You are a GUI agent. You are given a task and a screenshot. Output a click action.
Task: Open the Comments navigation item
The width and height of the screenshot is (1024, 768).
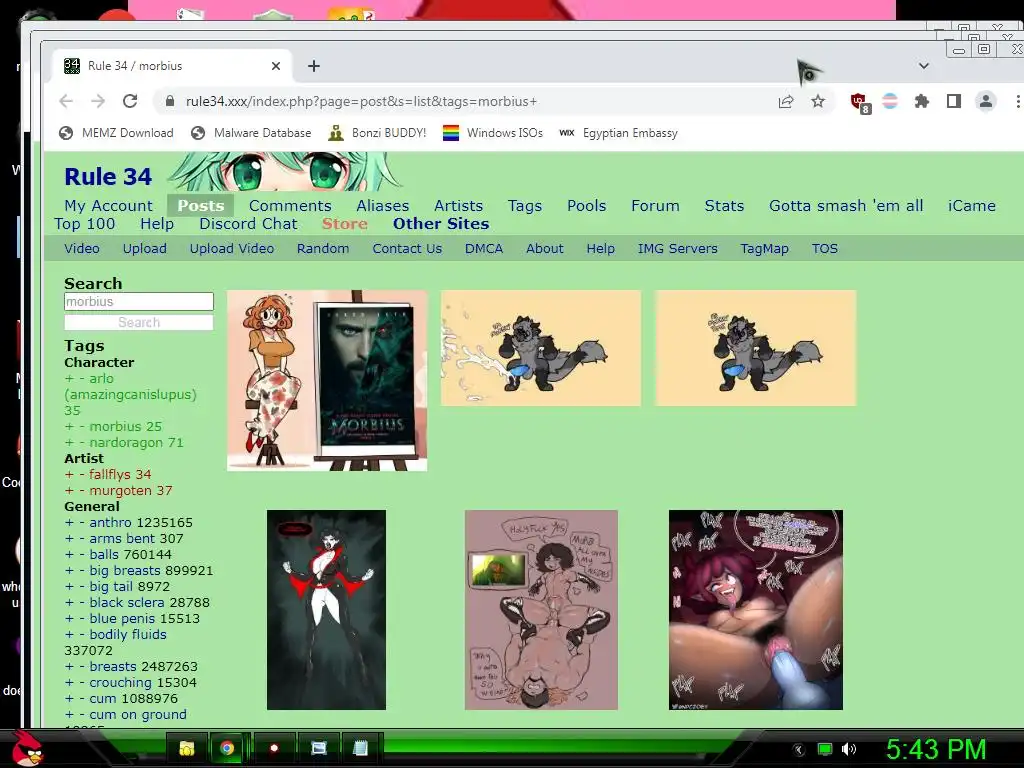290,206
